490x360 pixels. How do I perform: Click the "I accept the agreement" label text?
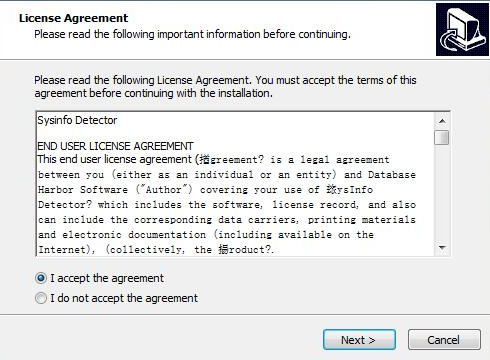click(x=107, y=278)
